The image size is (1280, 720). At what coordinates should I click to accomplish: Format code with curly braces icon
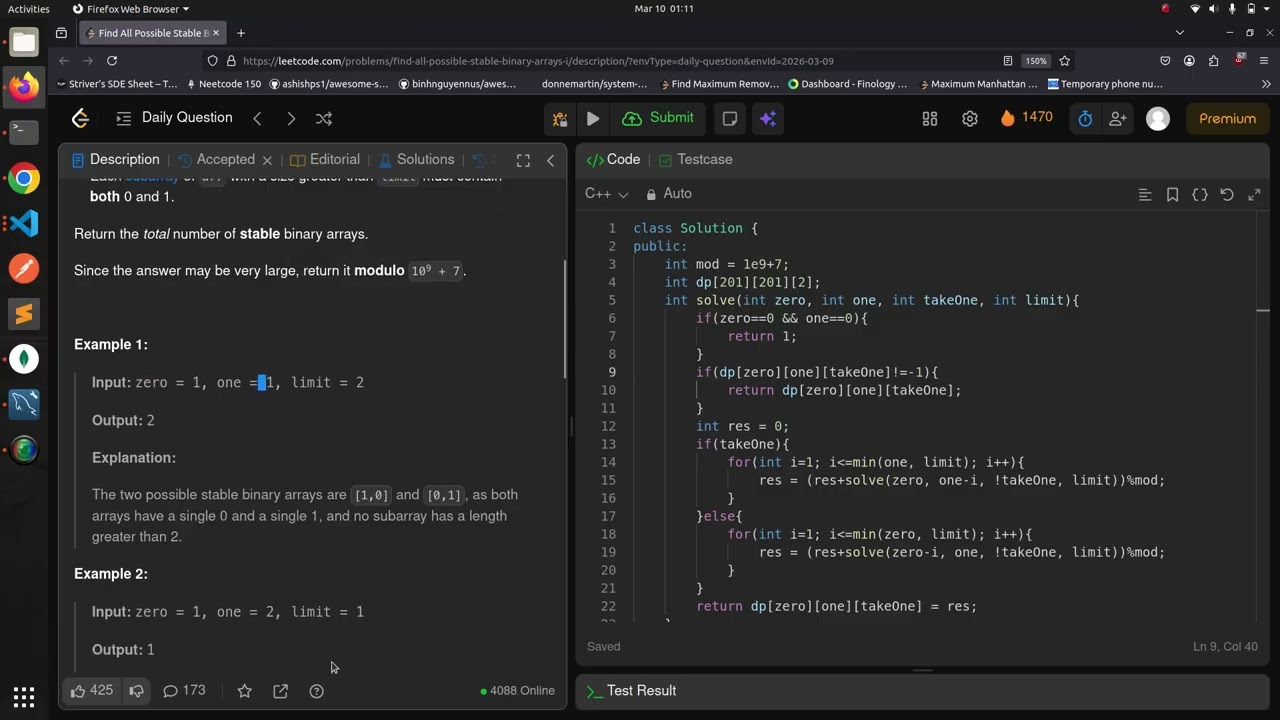pyautogui.click(x=1200, y=195)
